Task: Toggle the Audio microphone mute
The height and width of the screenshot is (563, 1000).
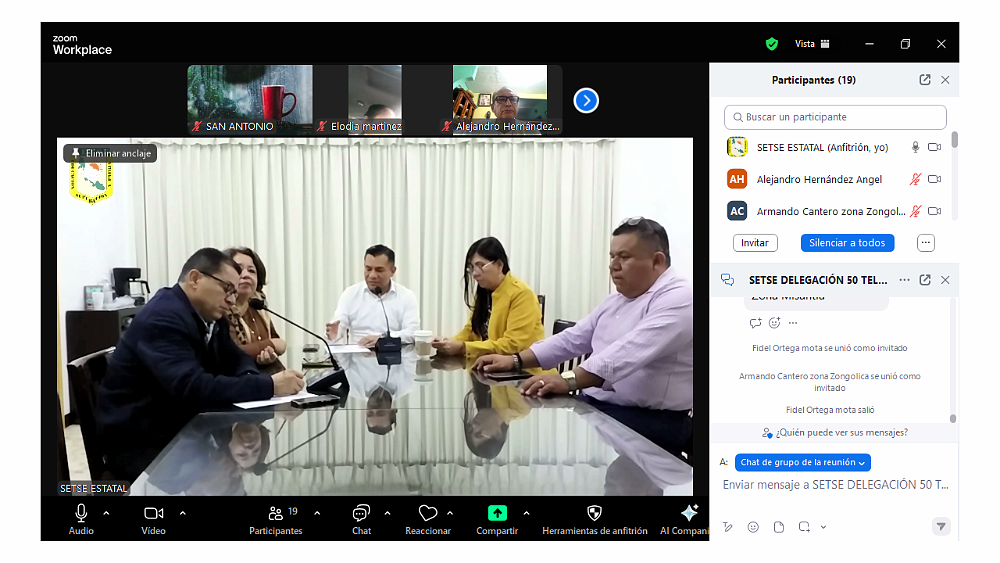Action: (81, 513)
